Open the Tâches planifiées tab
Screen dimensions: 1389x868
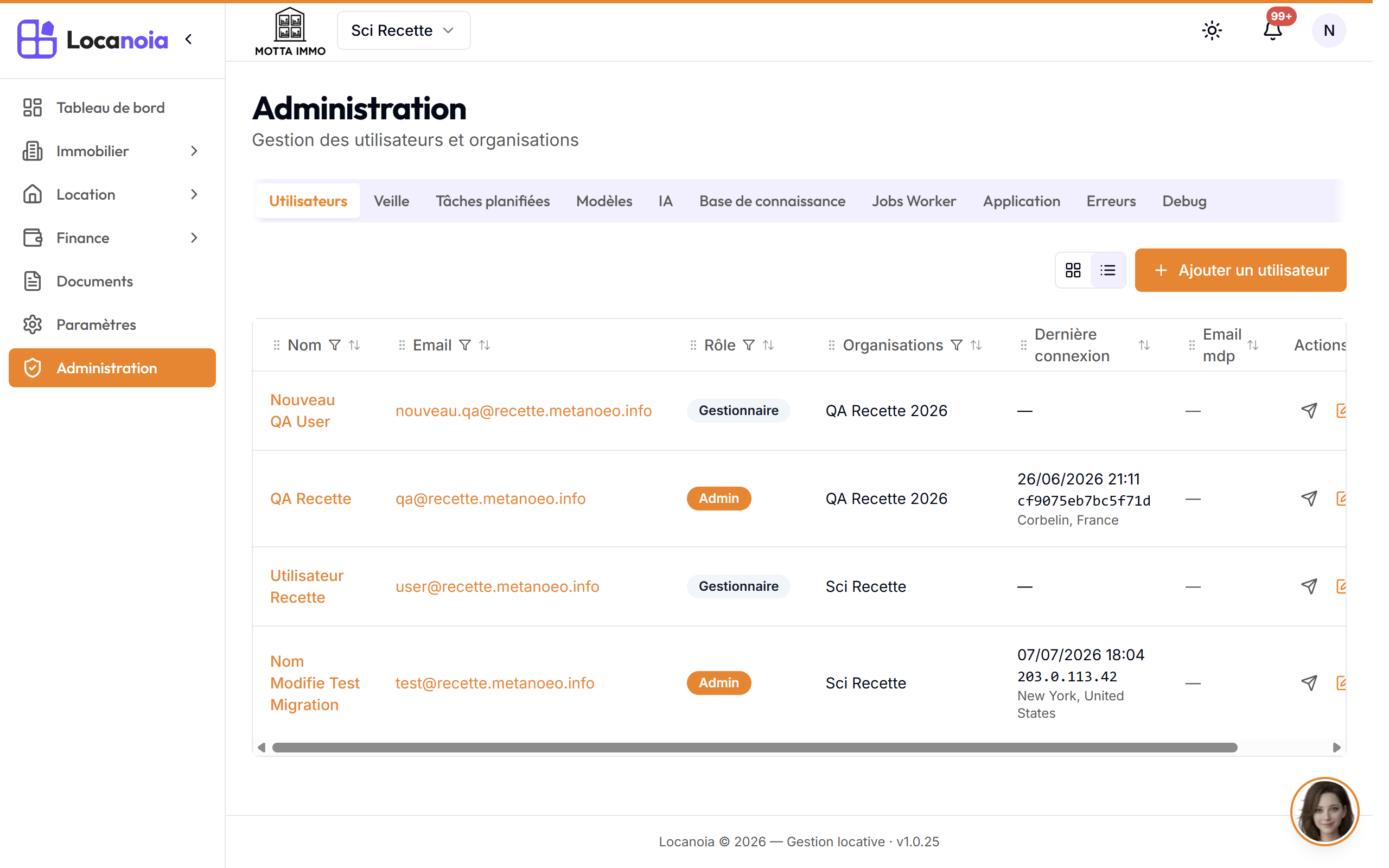click(493, 201)
